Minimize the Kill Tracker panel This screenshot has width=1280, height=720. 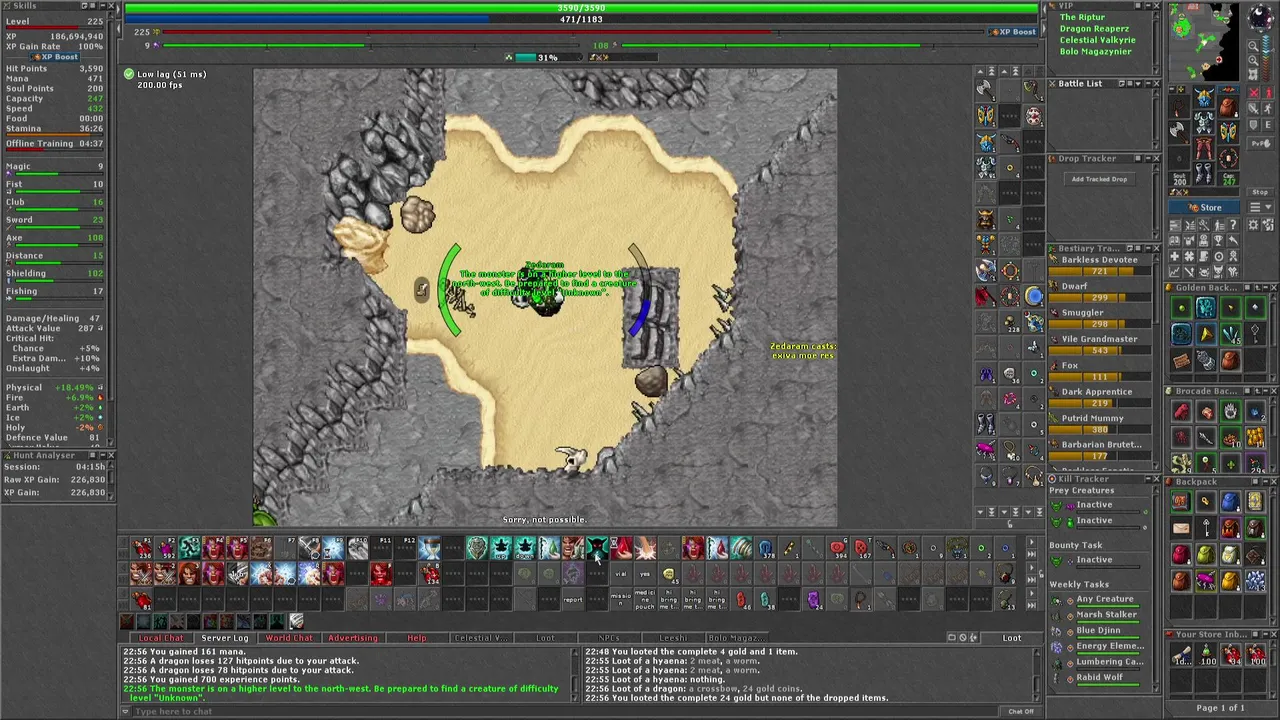(x=1148, y=479)
